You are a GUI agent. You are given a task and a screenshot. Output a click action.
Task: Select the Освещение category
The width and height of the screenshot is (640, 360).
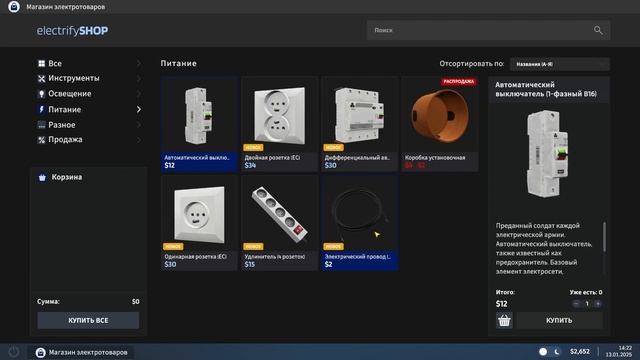coord(89,94)
